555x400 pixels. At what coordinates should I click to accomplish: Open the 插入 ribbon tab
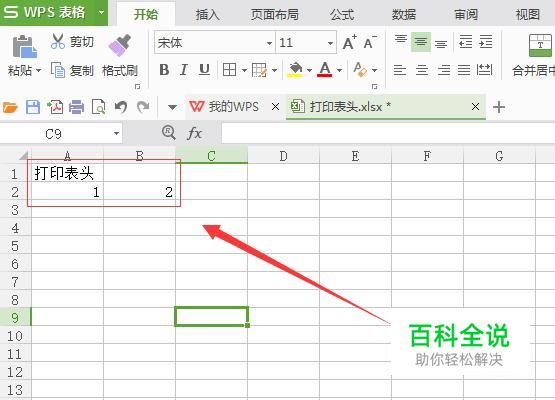click(x=208, y=15)
